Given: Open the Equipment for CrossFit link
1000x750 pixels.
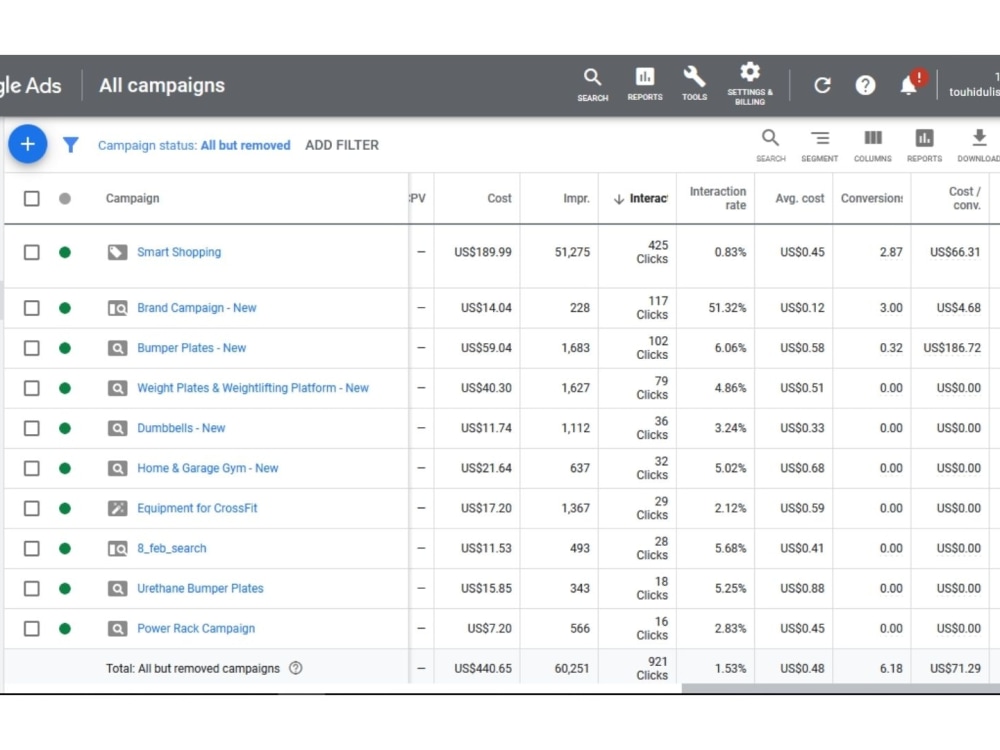Looking at the screenshot, I should tap(197, 508).
